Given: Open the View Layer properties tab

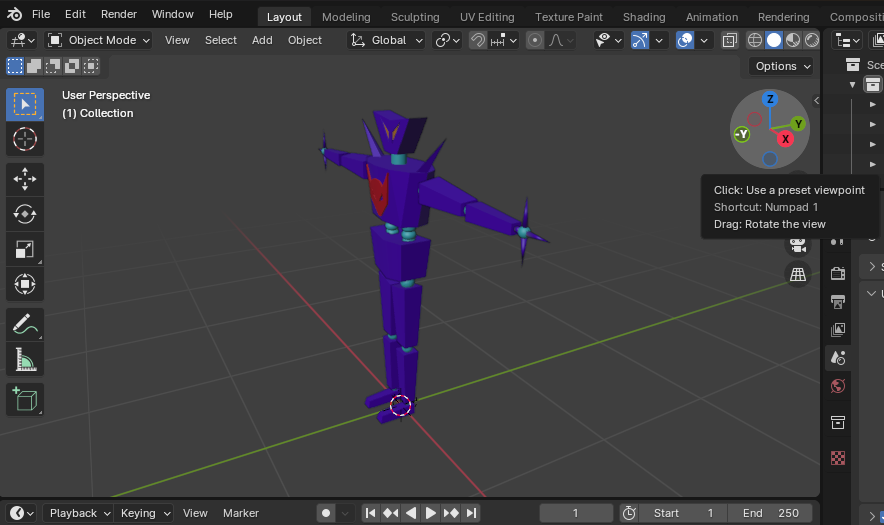Looking at the screenshot, I should point(838,330).
